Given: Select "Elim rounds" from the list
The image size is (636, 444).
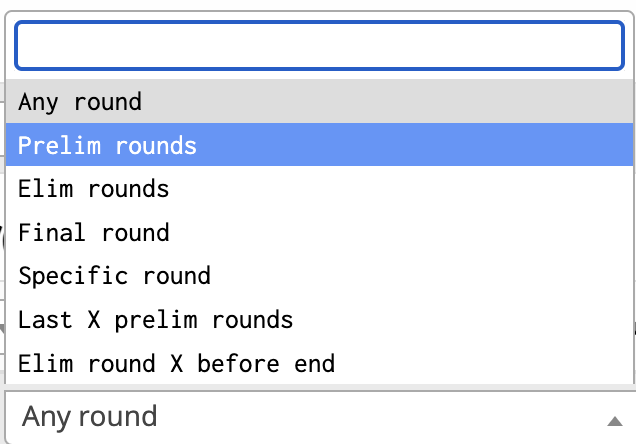Looking at the screenshot, I should (x=319, y=189).
